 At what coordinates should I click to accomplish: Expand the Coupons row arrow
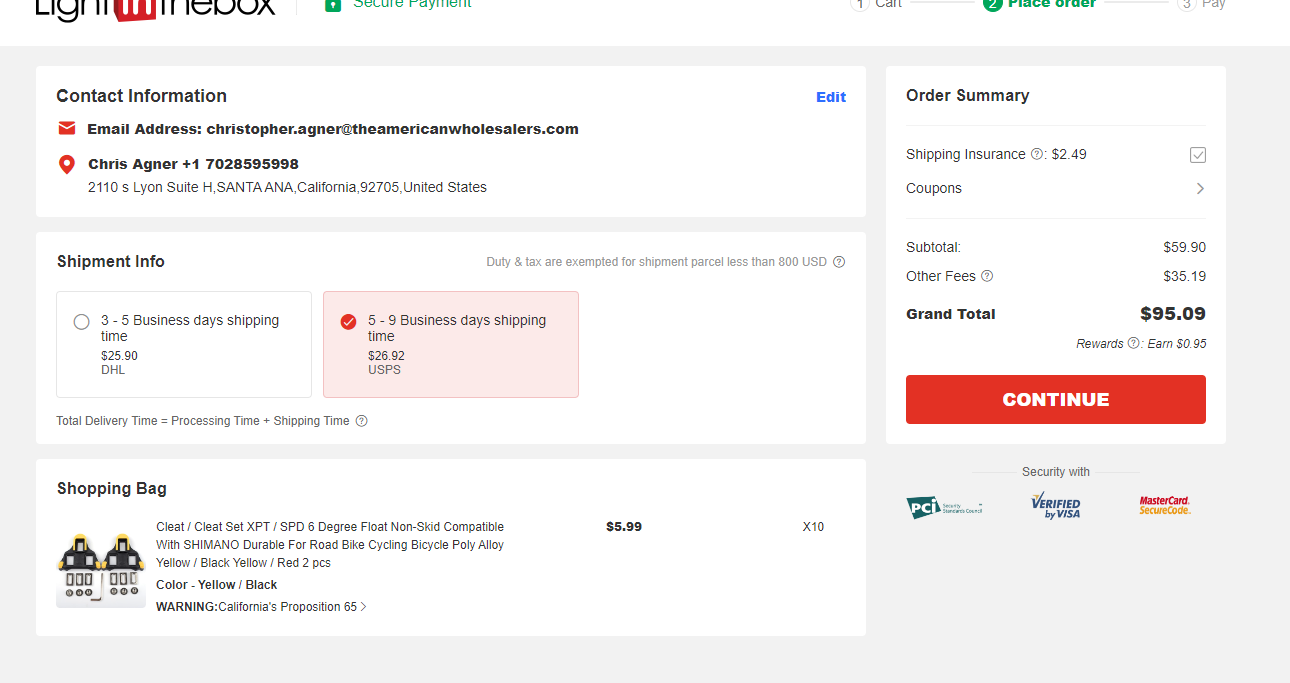tap(1200, 188)
